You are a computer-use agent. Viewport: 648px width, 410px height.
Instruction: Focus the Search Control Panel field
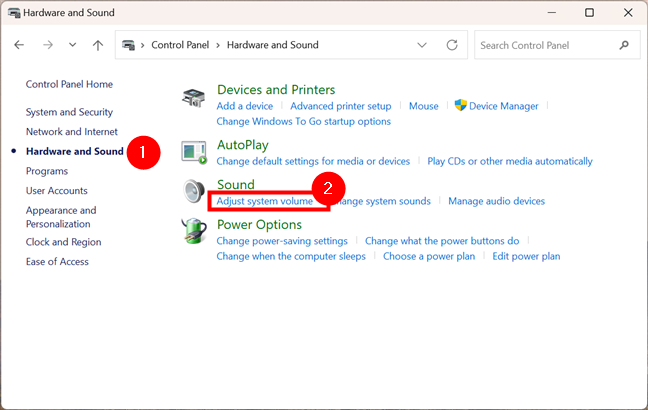557,45
